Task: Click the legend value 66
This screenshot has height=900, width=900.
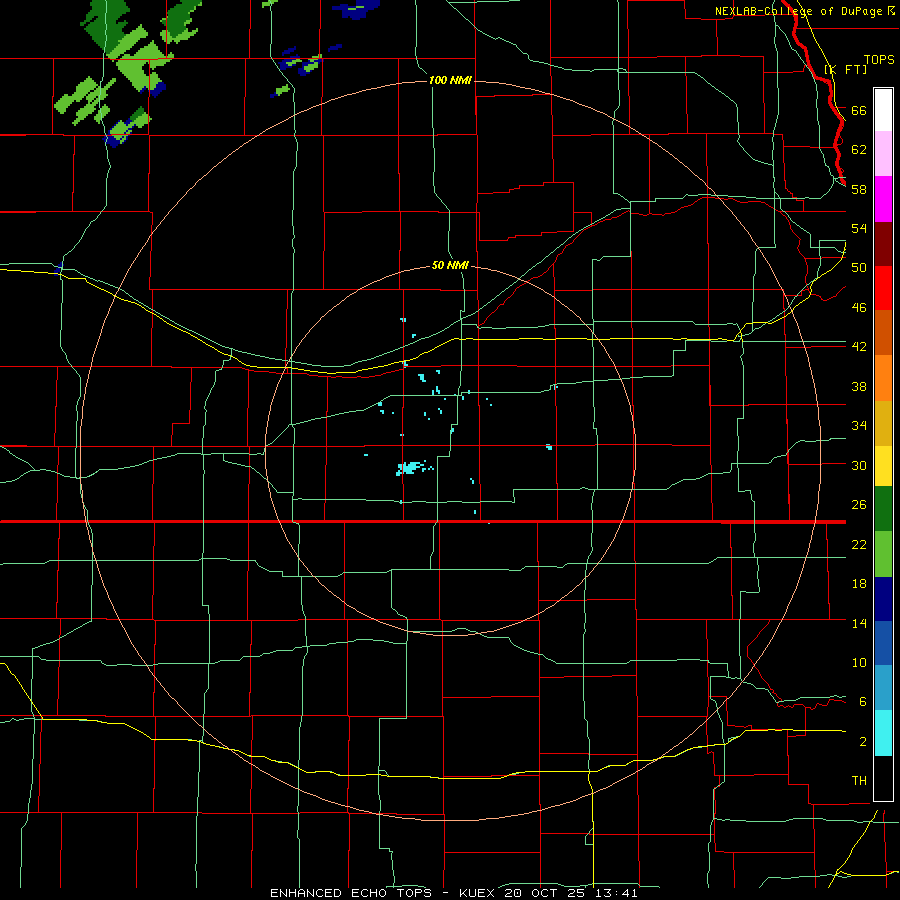Action: [859, 110]
